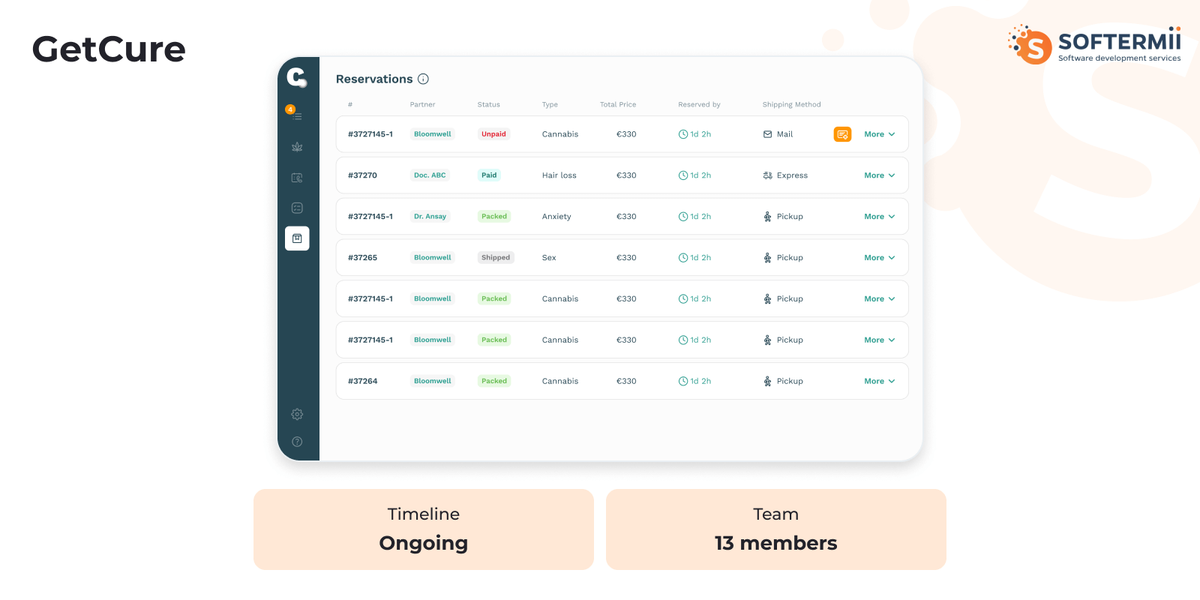1200x600 pixels.
Task: Click the Reserved by column header
Action: pyautogui.click(x=699, y=105)
